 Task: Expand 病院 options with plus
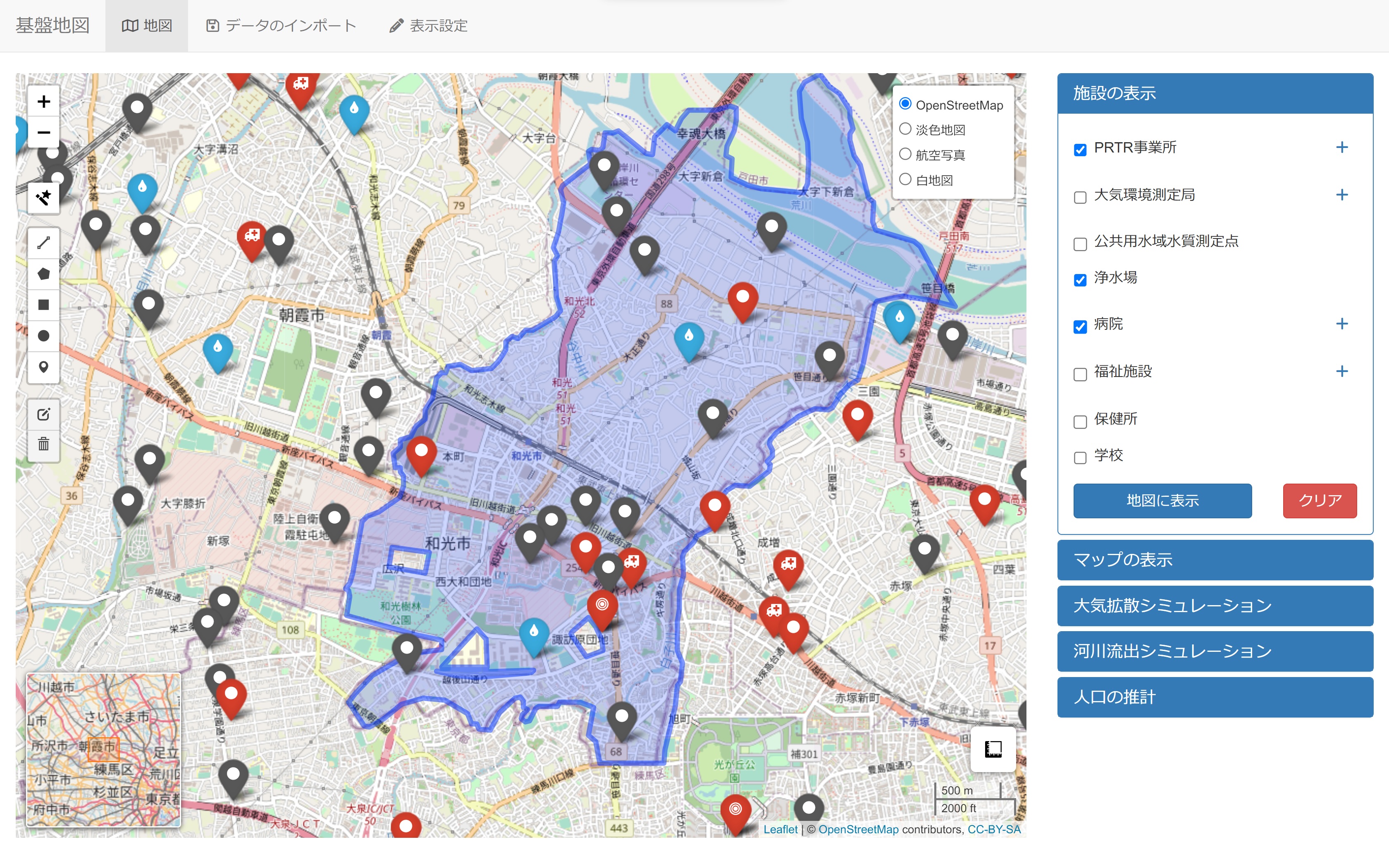pyautogui.click(x=1341, y=324)
